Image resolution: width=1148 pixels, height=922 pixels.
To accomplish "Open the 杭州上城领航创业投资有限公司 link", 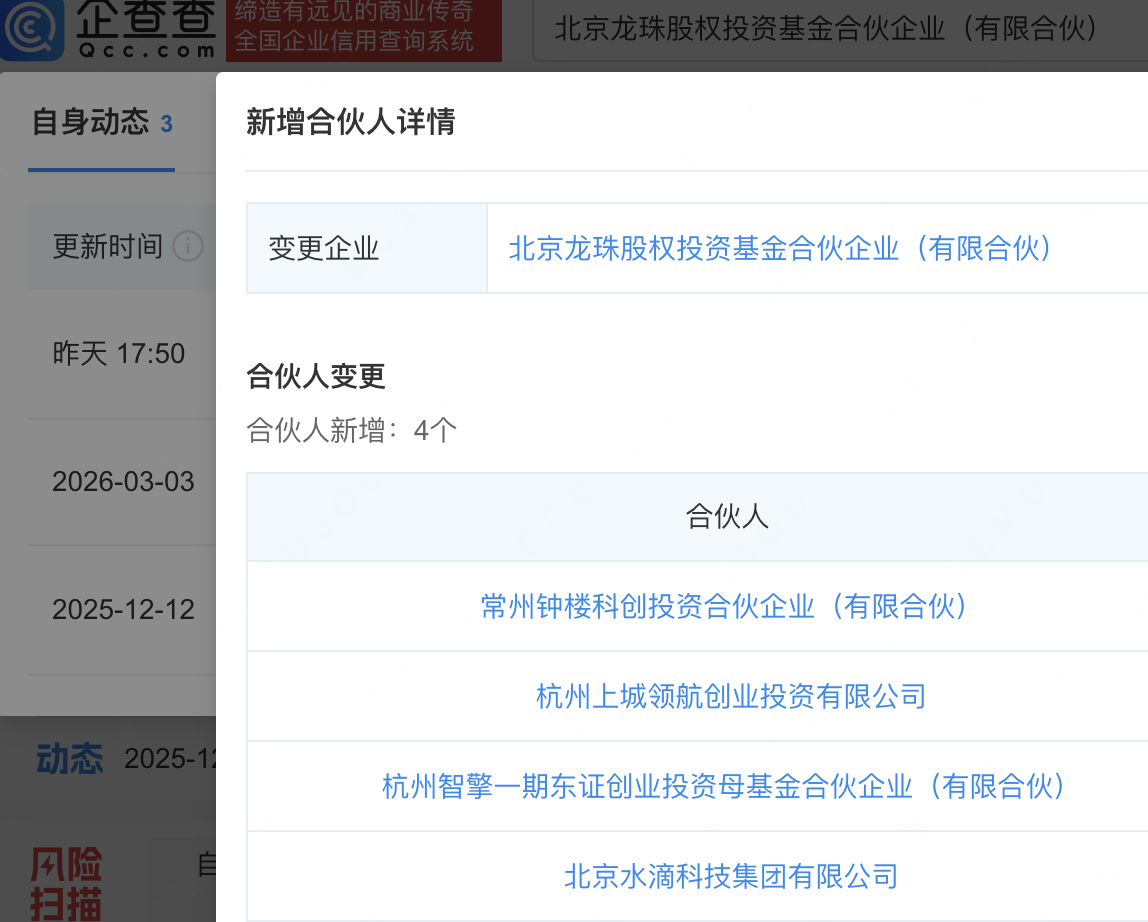I will pyautogui.click(x=731, y=696).
